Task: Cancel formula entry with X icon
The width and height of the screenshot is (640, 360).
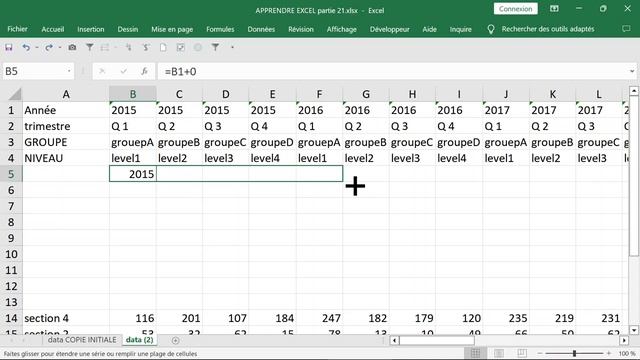Action: tap(102, 71)
